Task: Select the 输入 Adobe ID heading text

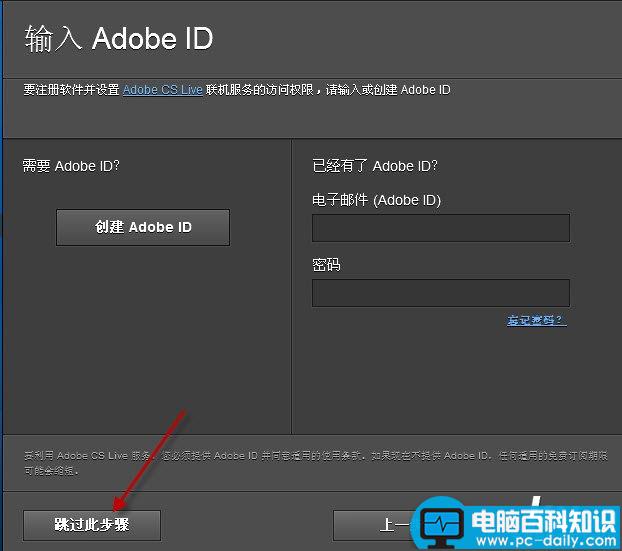Action: click(x=119, y=38)
